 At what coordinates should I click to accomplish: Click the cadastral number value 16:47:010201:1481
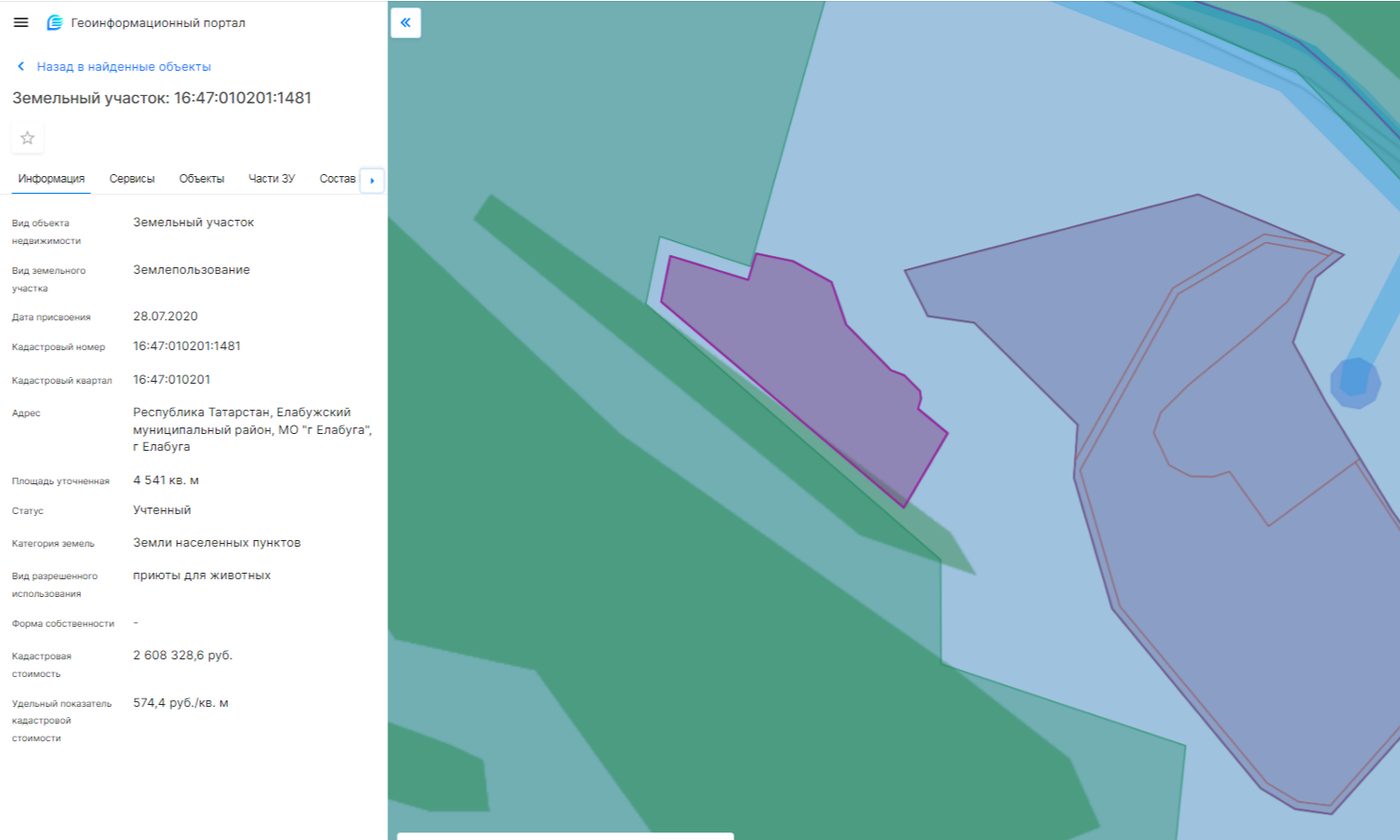point(187,346)
